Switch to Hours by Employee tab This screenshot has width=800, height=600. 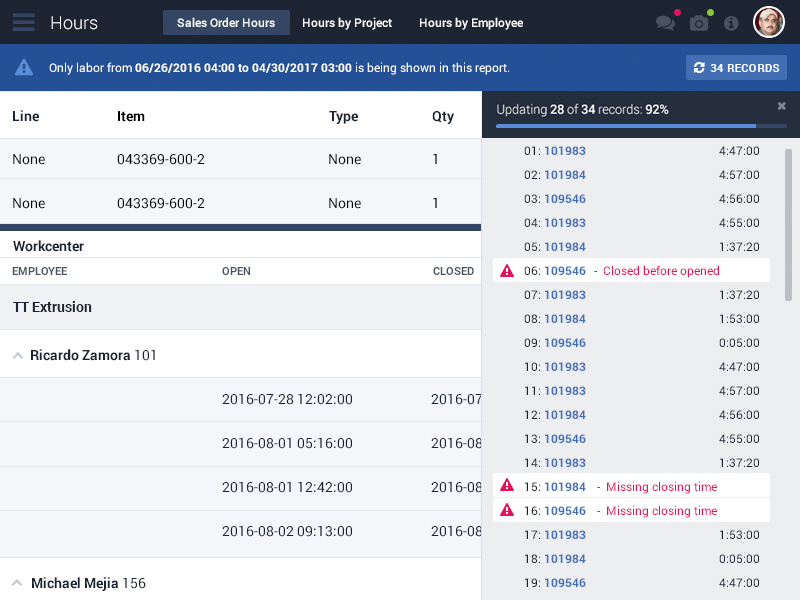471,23
